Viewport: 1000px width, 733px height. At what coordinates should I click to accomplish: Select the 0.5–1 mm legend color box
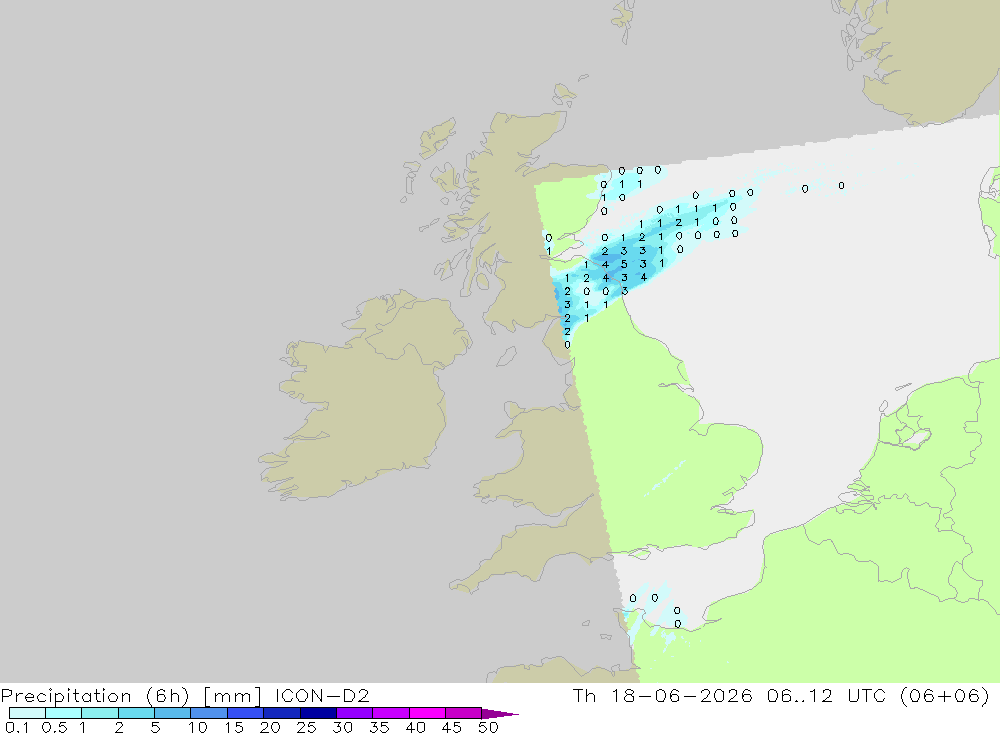pyautogui.click(x=63, y=713)
